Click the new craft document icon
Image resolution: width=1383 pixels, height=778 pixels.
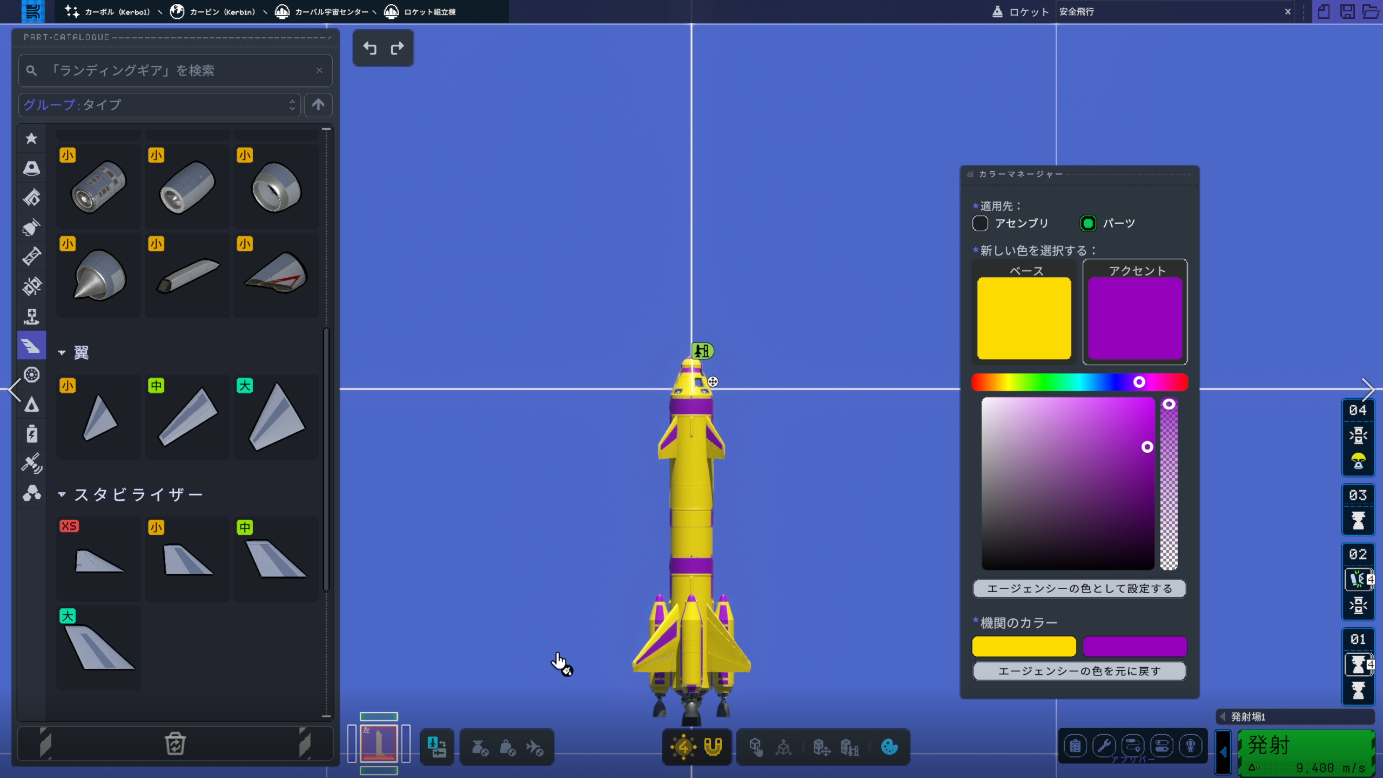(1324, 12)
